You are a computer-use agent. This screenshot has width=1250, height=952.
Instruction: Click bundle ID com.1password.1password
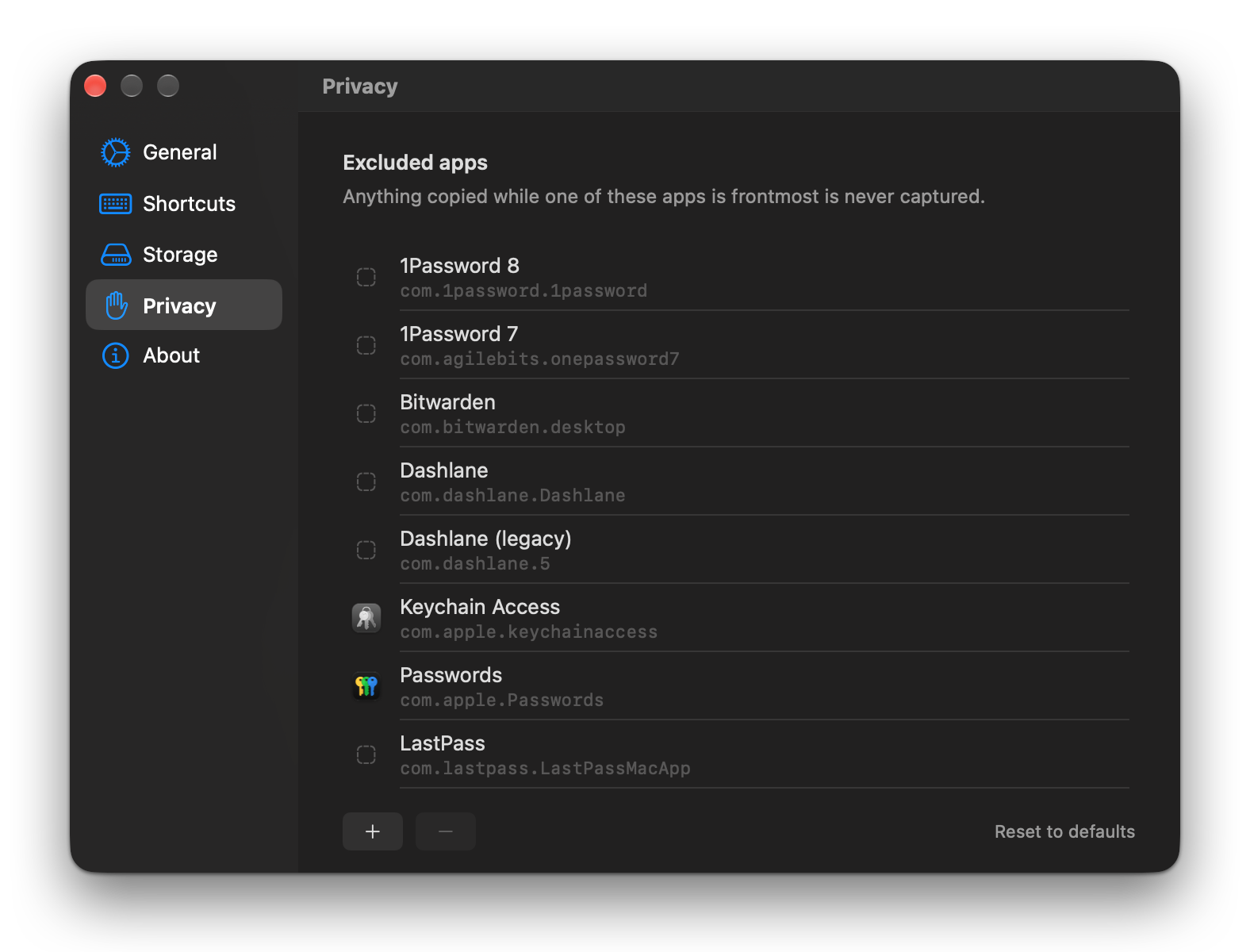click(523, 291)
